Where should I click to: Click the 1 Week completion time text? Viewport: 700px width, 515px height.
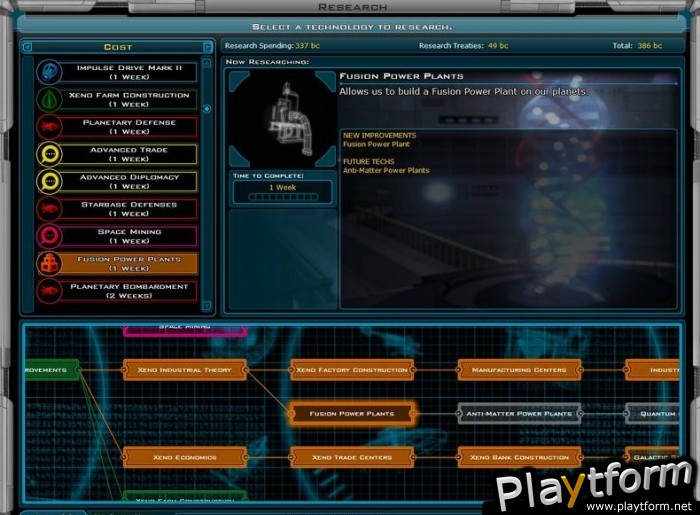[282, 187]
